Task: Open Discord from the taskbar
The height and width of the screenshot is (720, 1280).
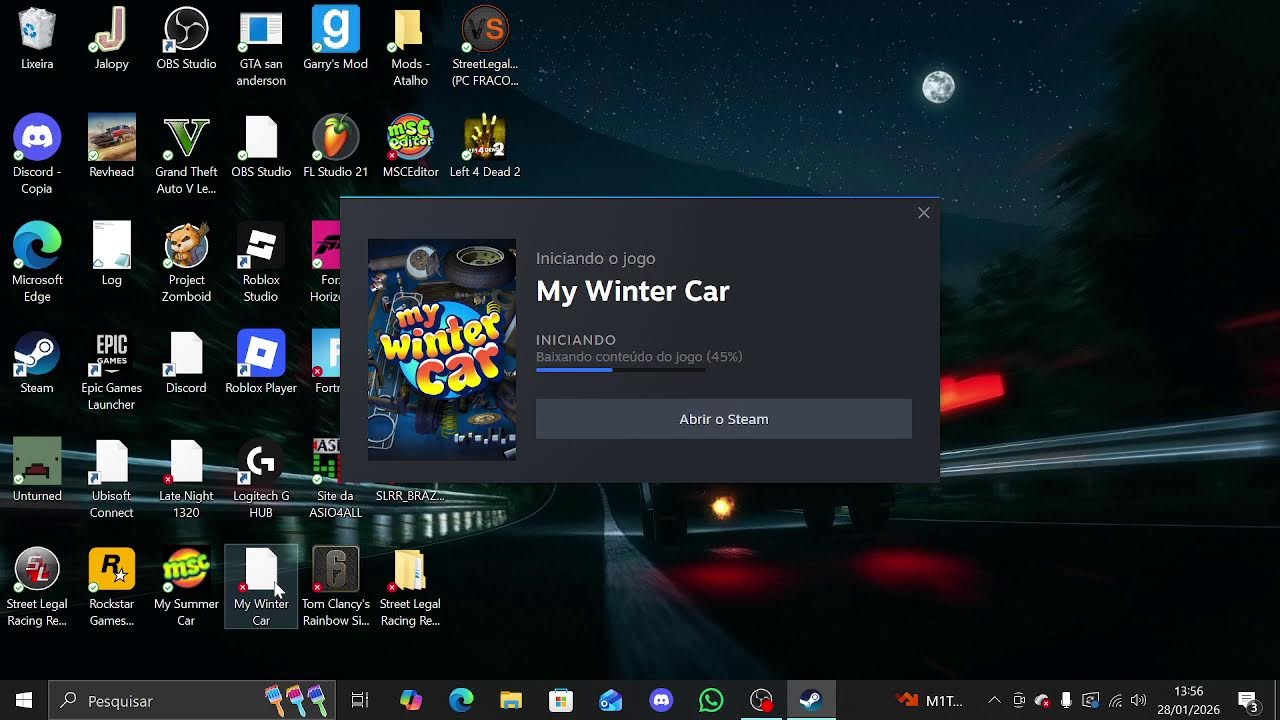Action: [661, 700]
